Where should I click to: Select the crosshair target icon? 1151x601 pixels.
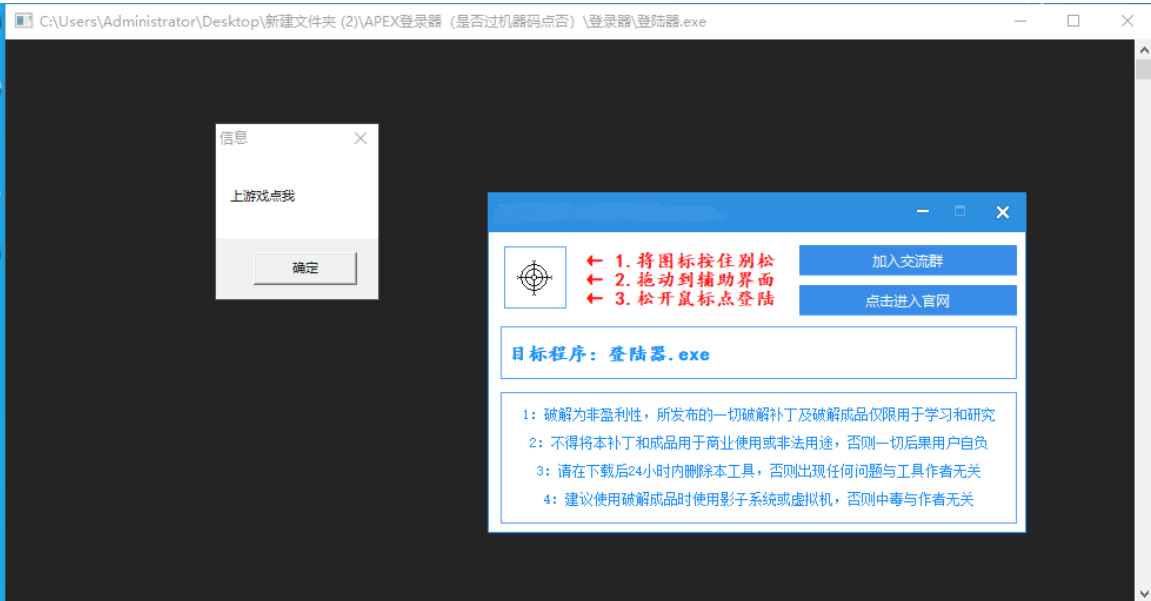click(534, 275)
